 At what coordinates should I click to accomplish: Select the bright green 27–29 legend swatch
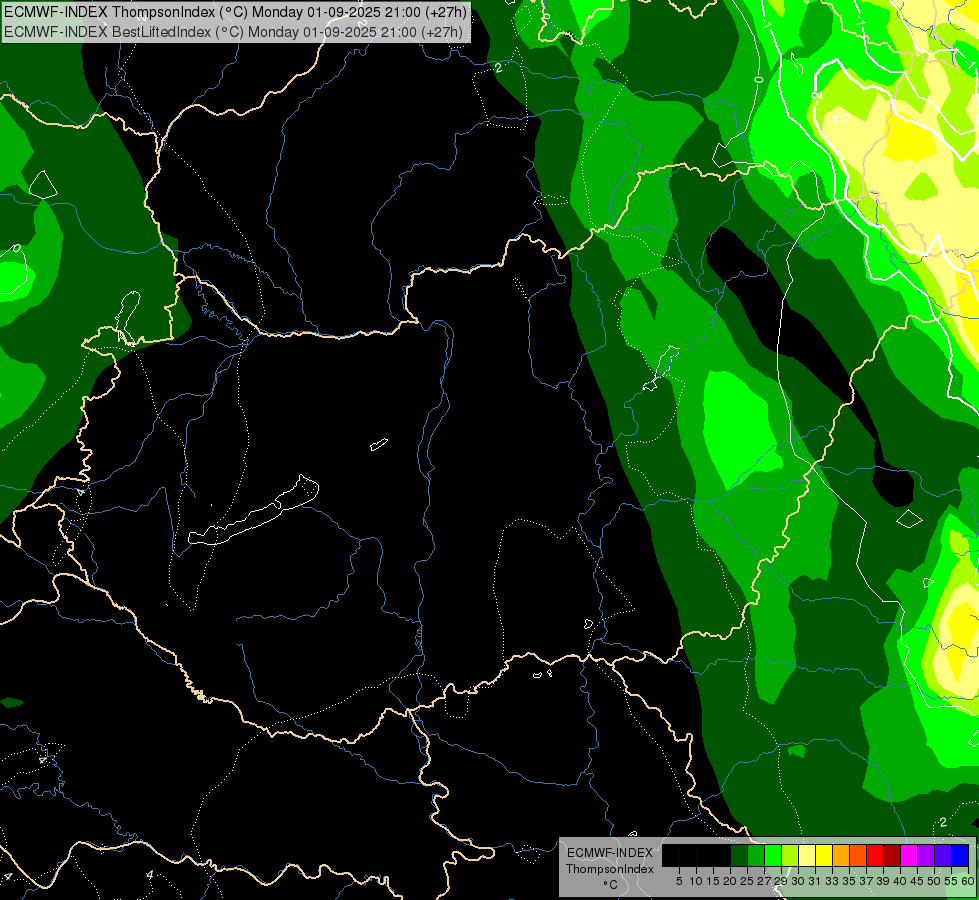[773, 855]
